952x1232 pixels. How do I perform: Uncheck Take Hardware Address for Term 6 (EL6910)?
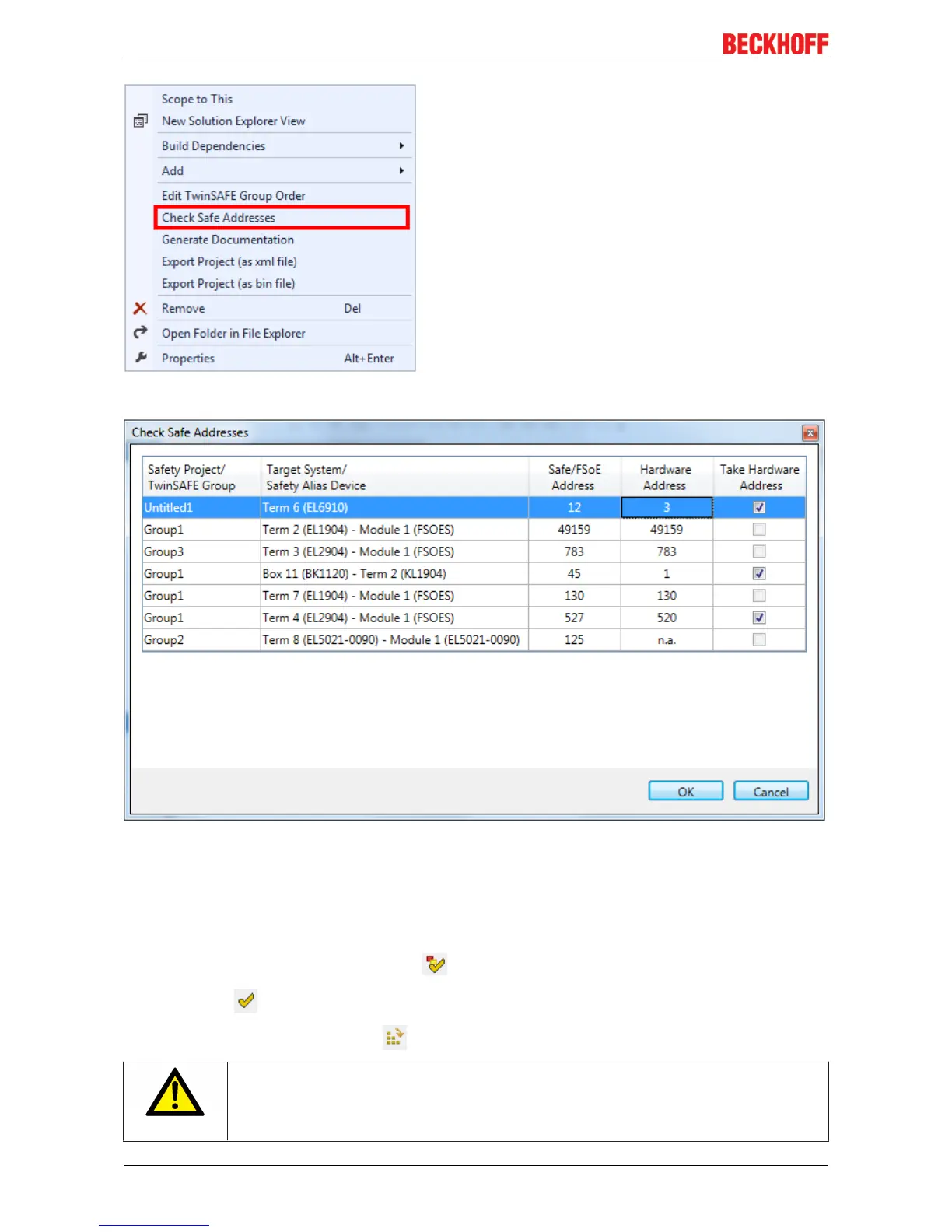click(x=759, y=507)
